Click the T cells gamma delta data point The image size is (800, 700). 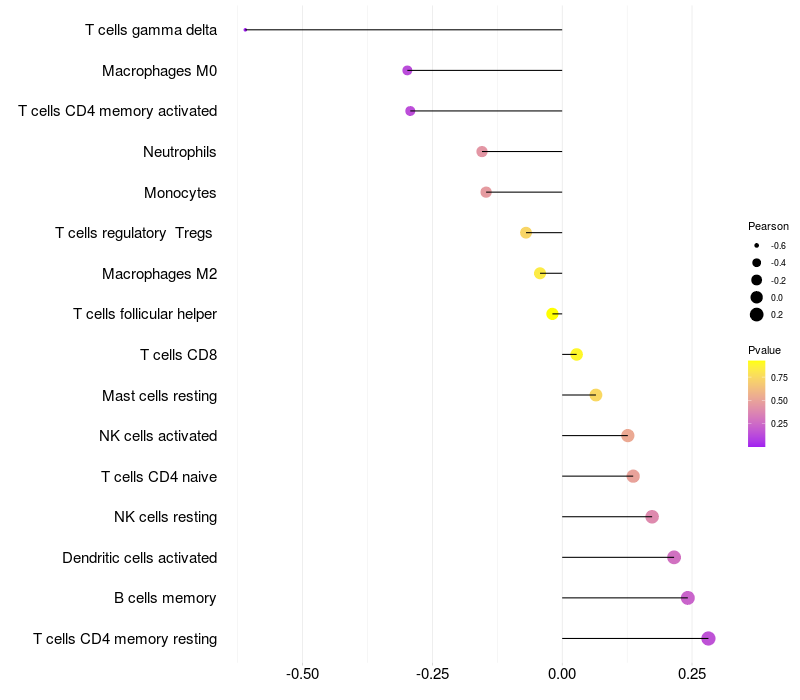click(x=245, y=30)
